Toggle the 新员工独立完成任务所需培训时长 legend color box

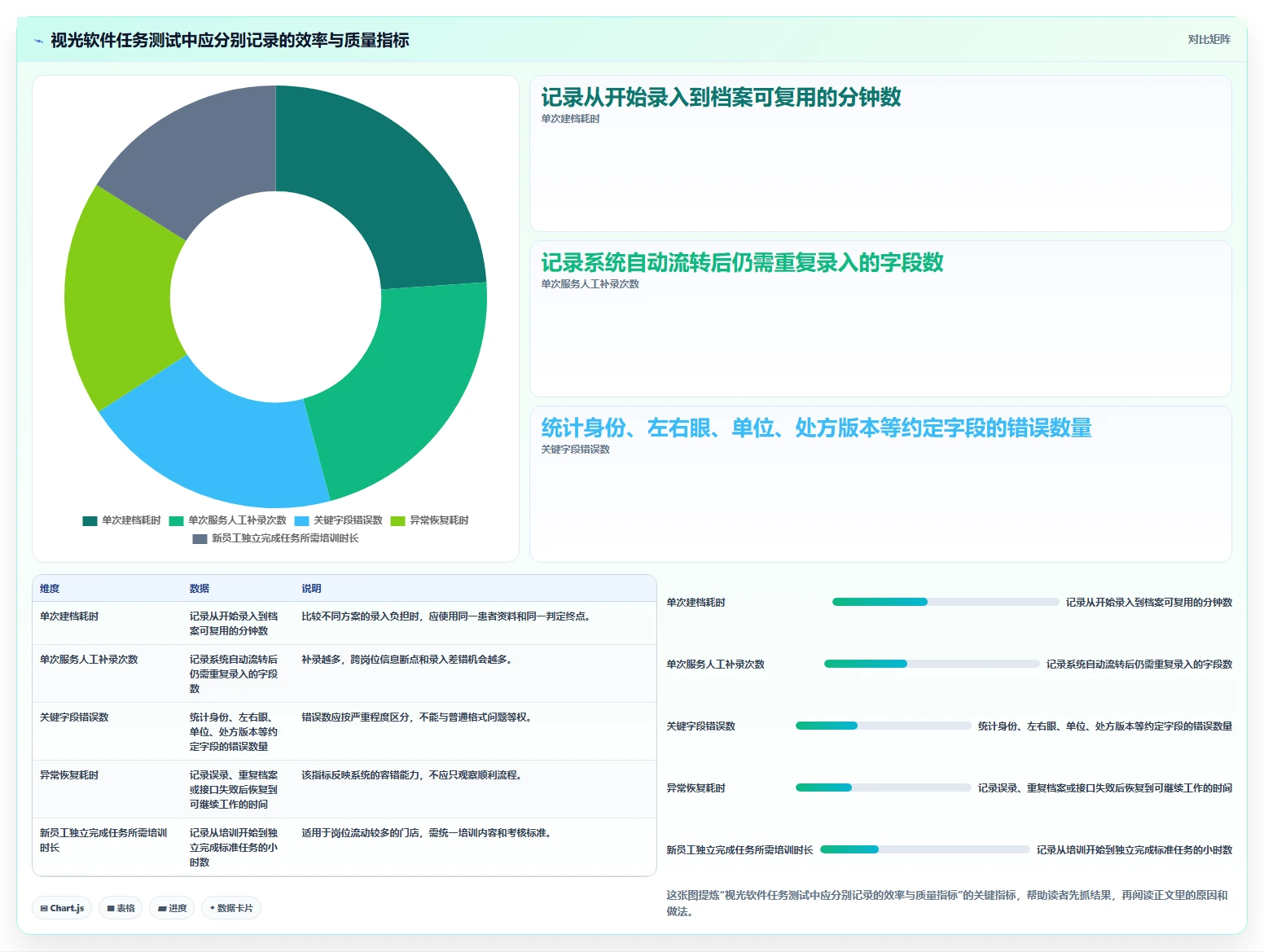200,539
